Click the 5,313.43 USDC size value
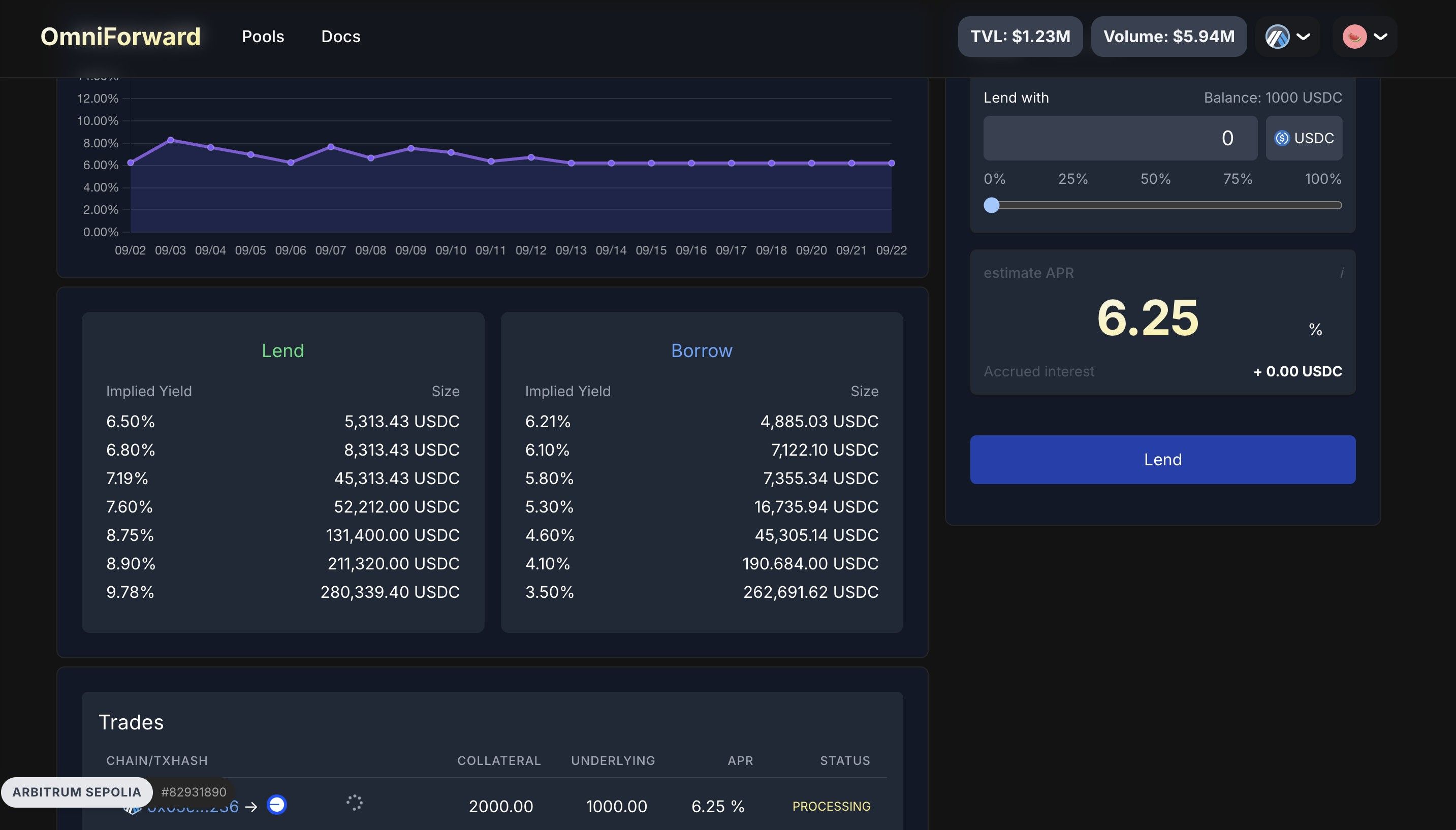The width and height of the screenshot is (1456, 830). (x=402, y=421)
